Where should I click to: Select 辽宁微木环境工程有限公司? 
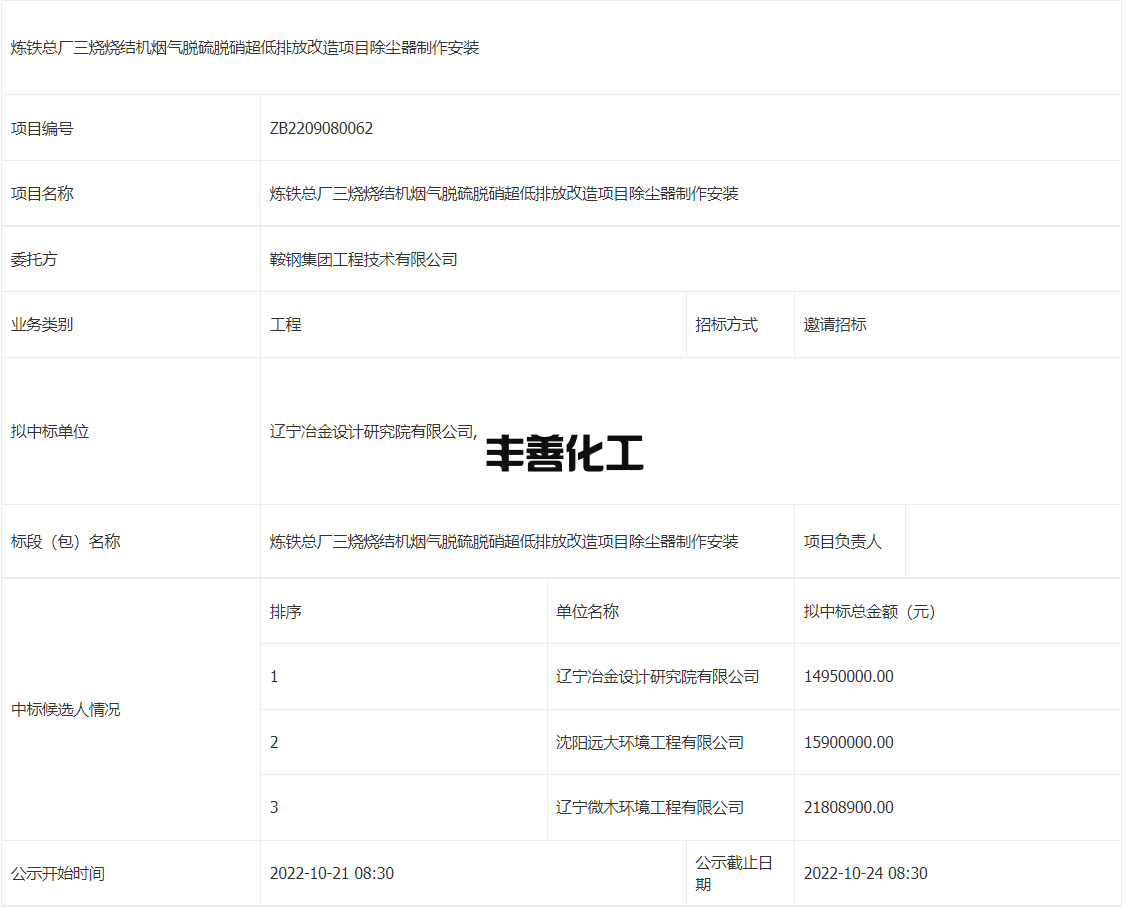click(x=650, y=807)
